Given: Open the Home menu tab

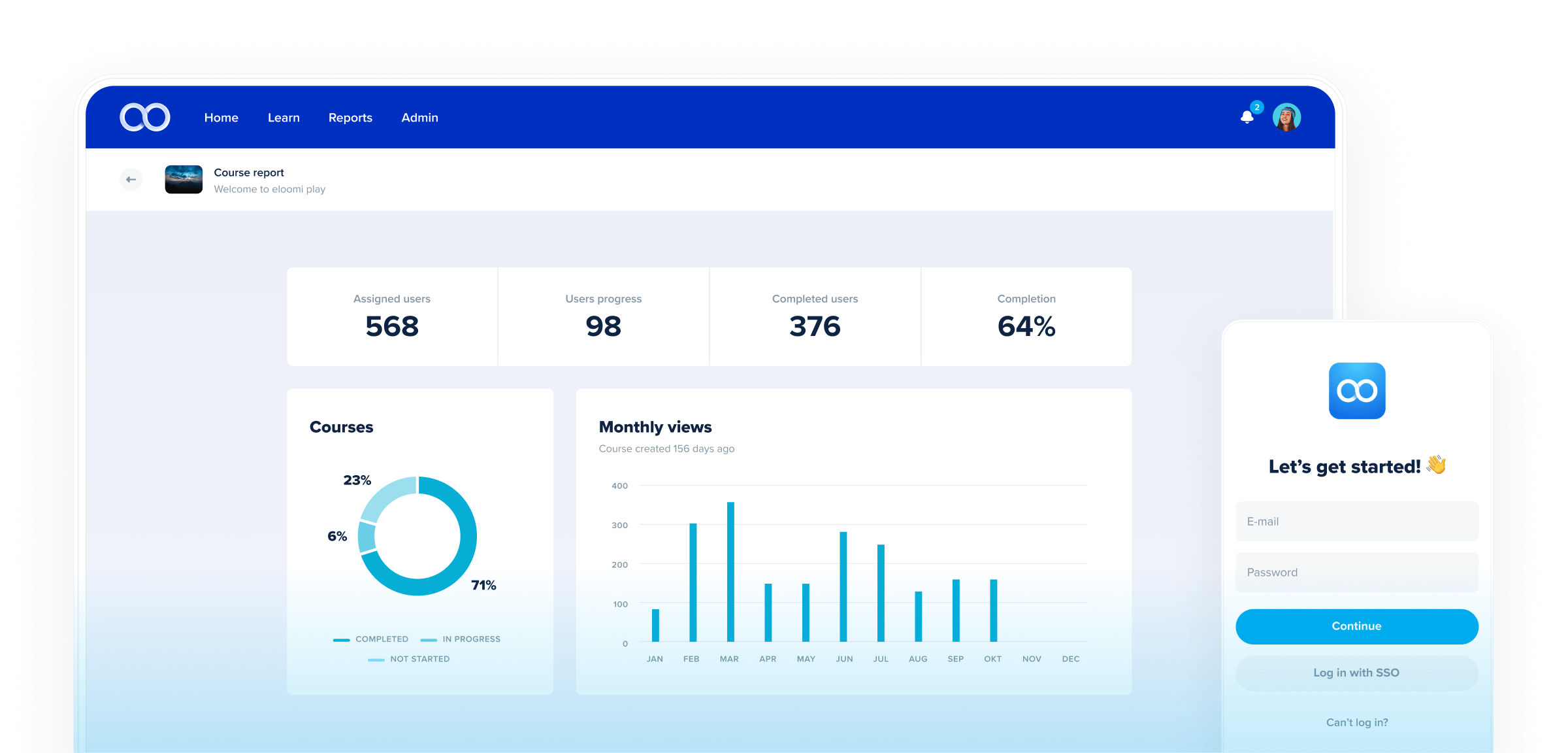Looking at the screenshot, I should (221, 118).
